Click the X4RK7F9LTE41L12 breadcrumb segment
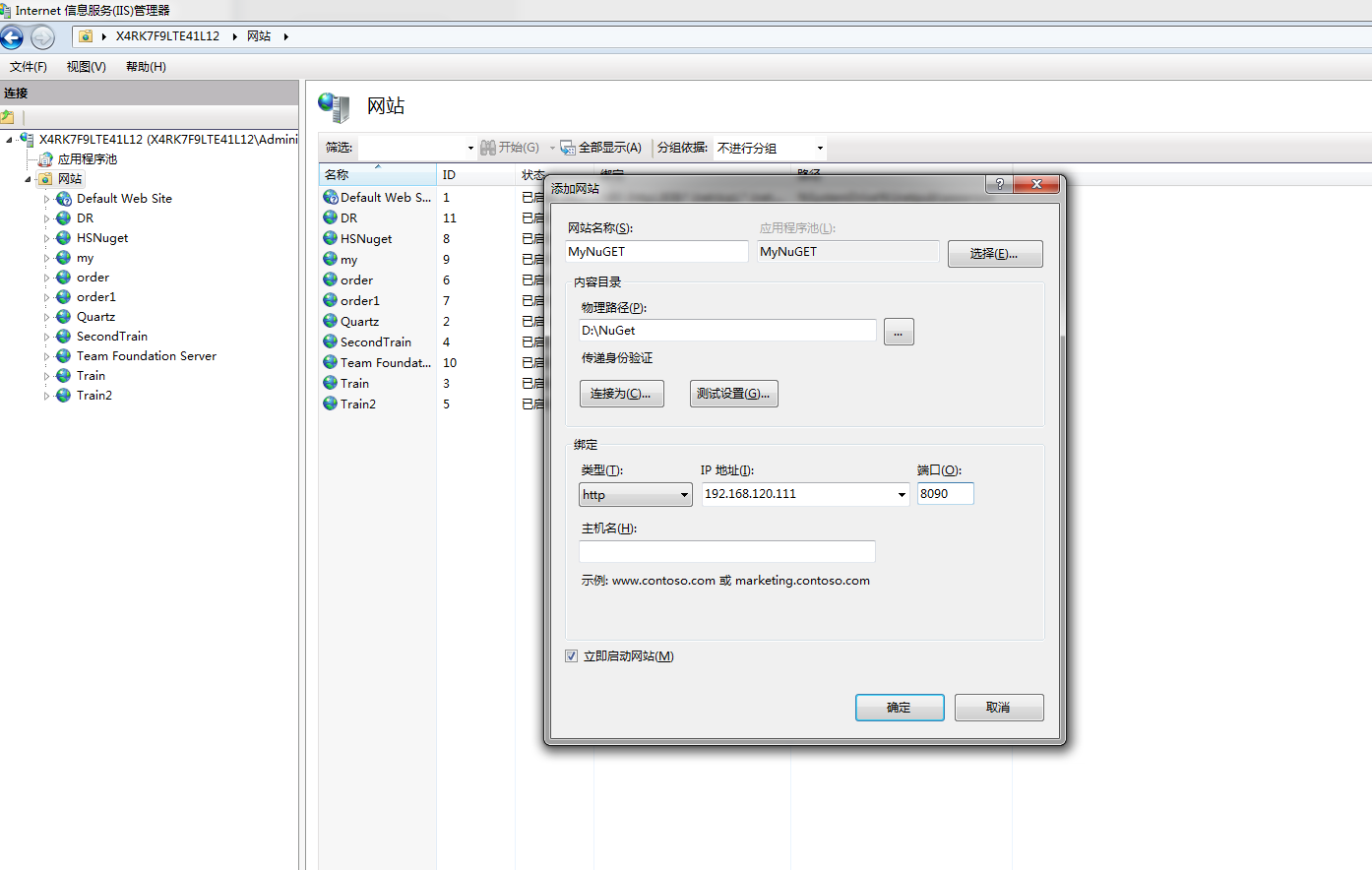Viewport: 1372px width, 870px height. coord(167,36)
